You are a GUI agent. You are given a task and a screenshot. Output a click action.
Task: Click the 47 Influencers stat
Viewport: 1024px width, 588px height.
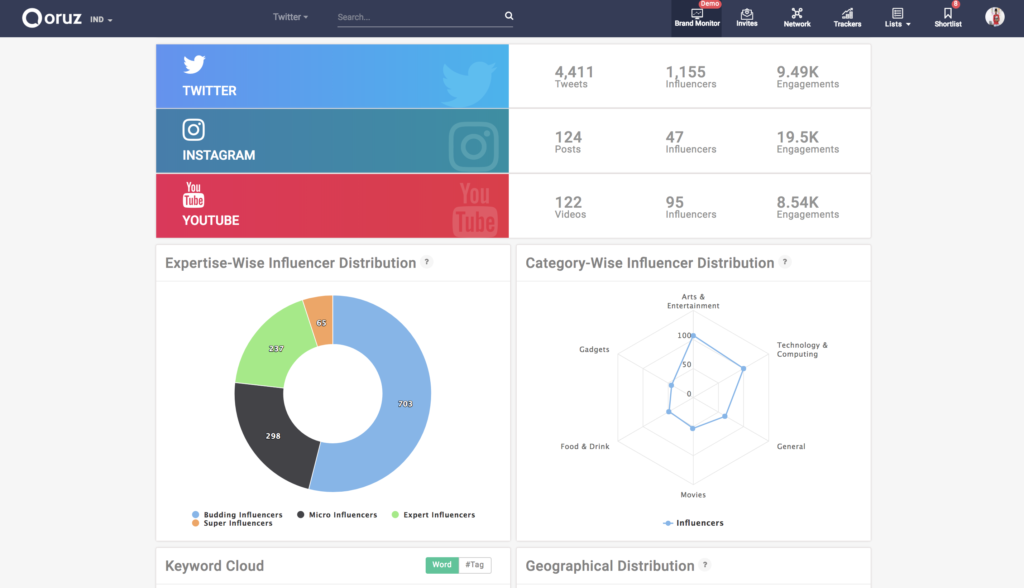click(x=690, y=142)
